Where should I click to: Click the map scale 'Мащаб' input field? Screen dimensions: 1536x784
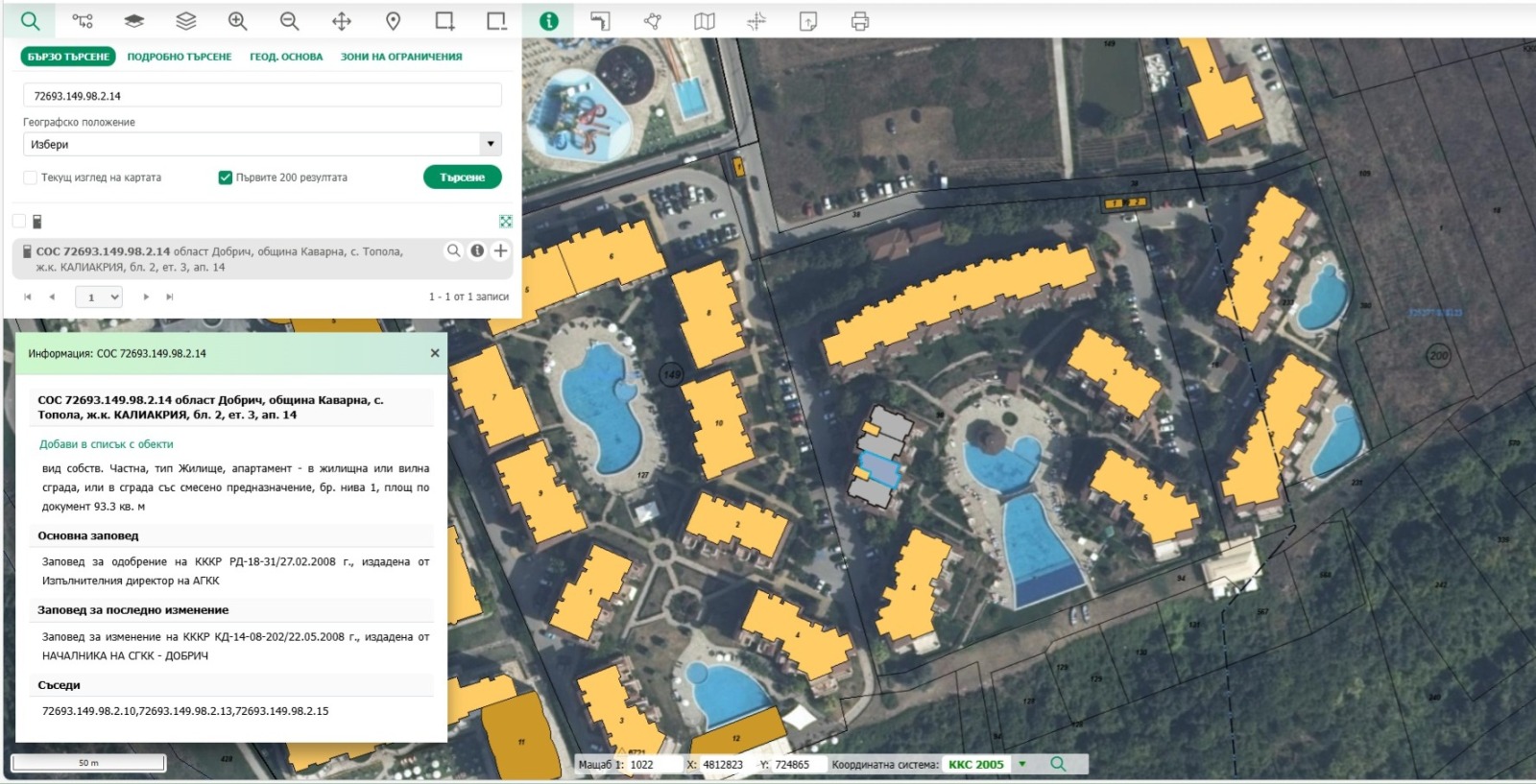pos(653,765)
